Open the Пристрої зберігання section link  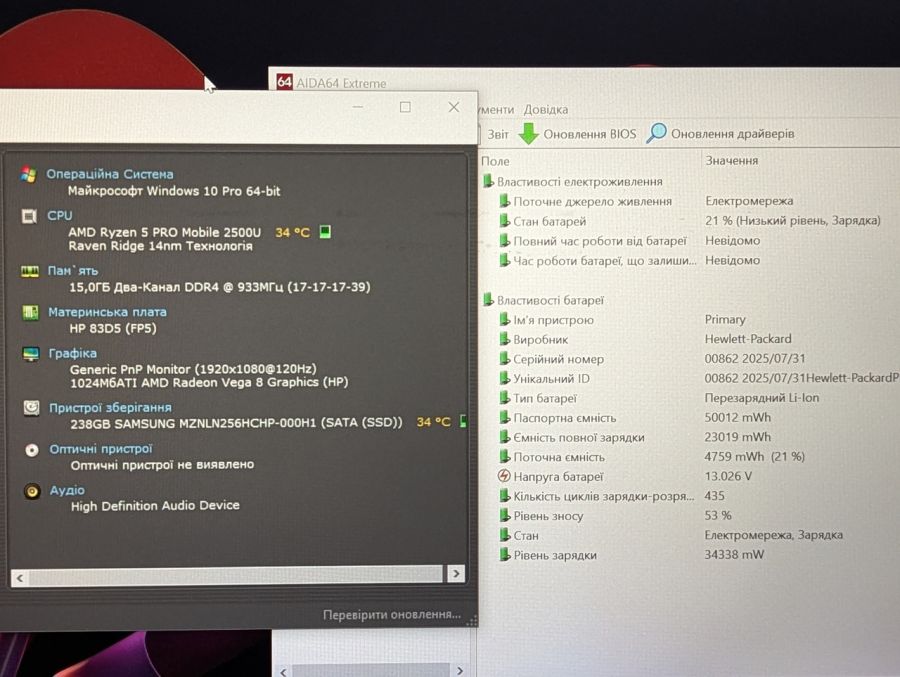[x=110, y=408]
